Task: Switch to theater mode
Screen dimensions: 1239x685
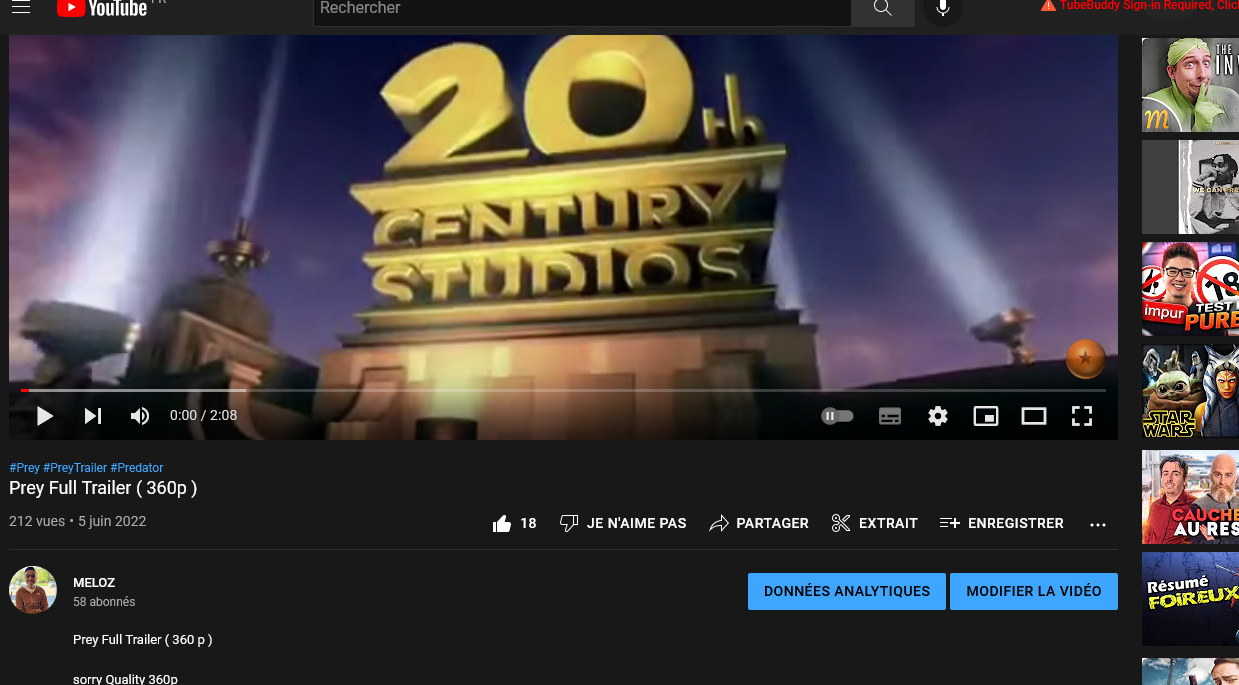Action: (x=1034, y=416)
